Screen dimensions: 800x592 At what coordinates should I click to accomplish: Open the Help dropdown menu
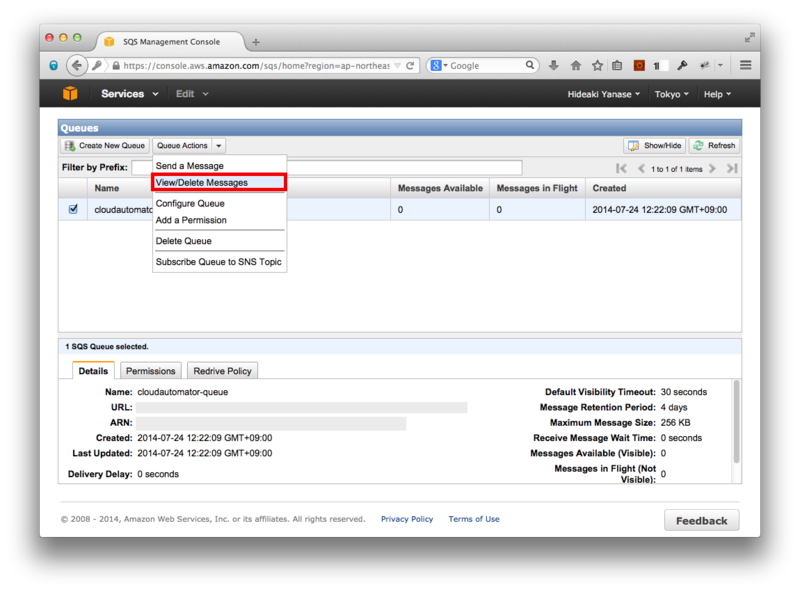[x=717, y=94]
